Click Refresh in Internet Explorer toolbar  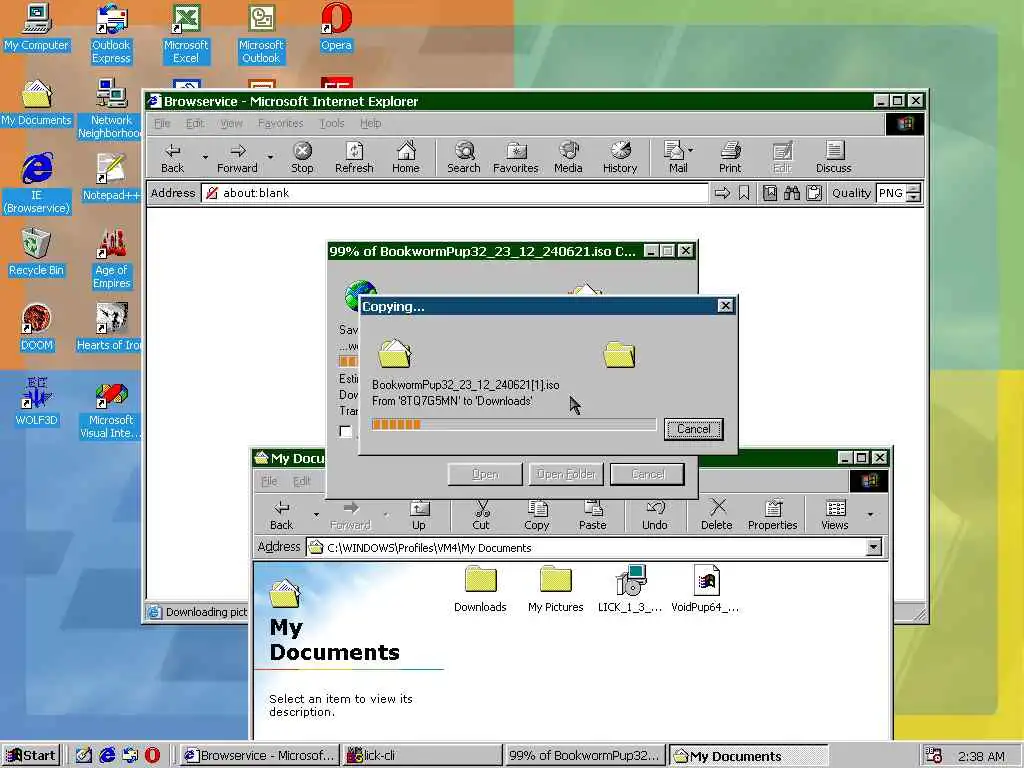(354, 158)
